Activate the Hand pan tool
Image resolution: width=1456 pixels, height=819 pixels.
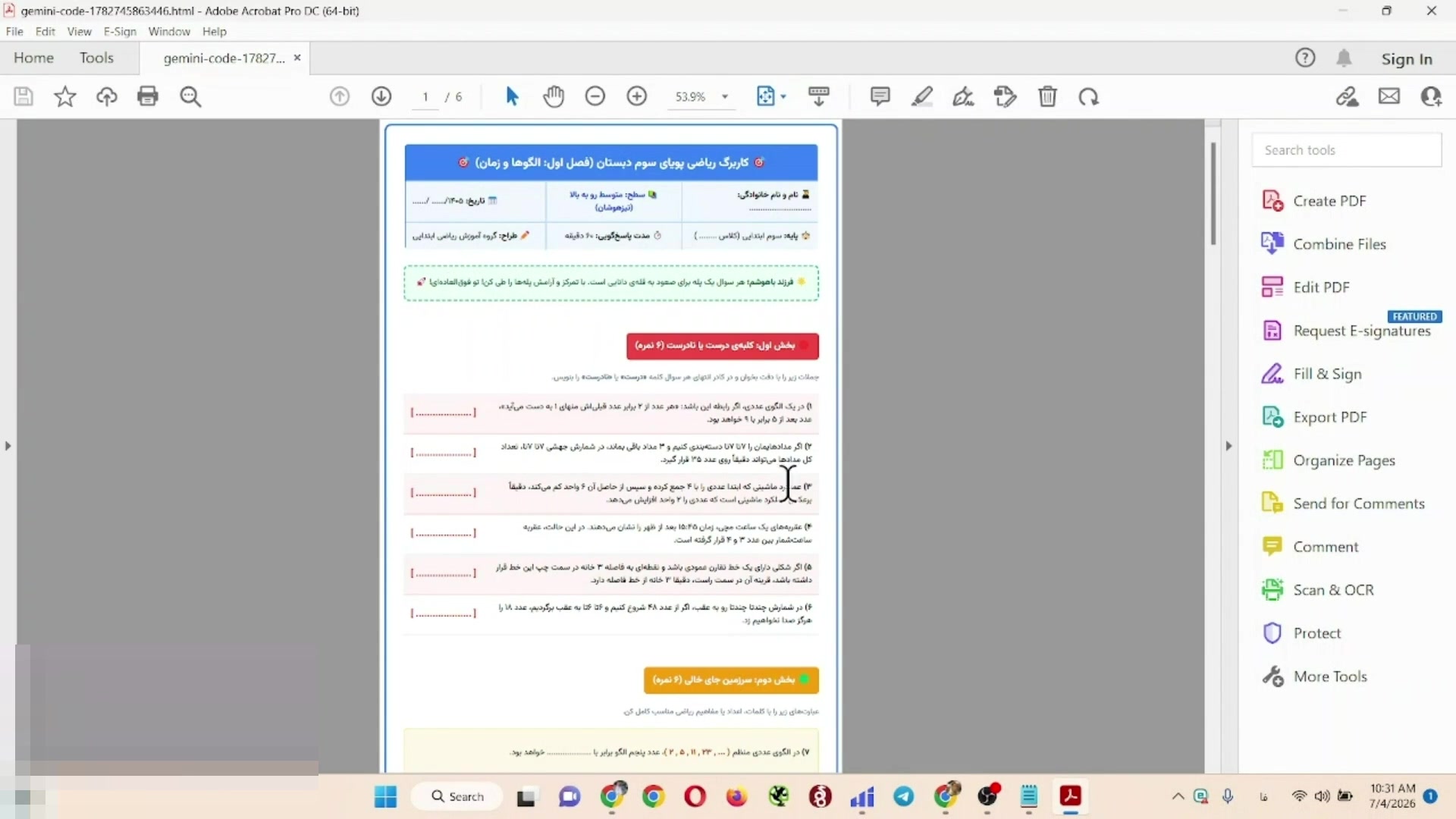[554, 96]
